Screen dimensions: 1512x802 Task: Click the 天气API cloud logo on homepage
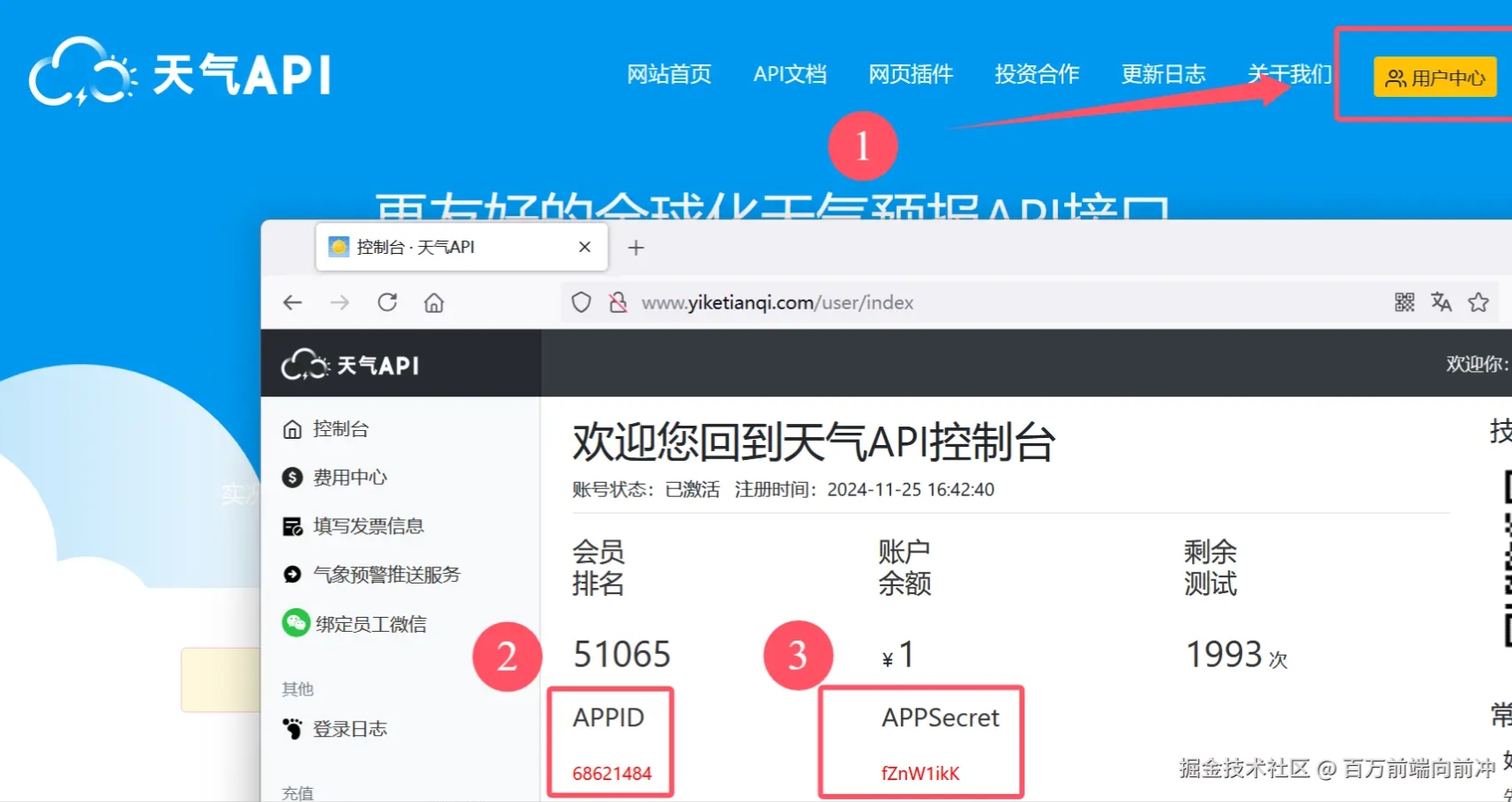pyautogui.click(x=181, y=72)
